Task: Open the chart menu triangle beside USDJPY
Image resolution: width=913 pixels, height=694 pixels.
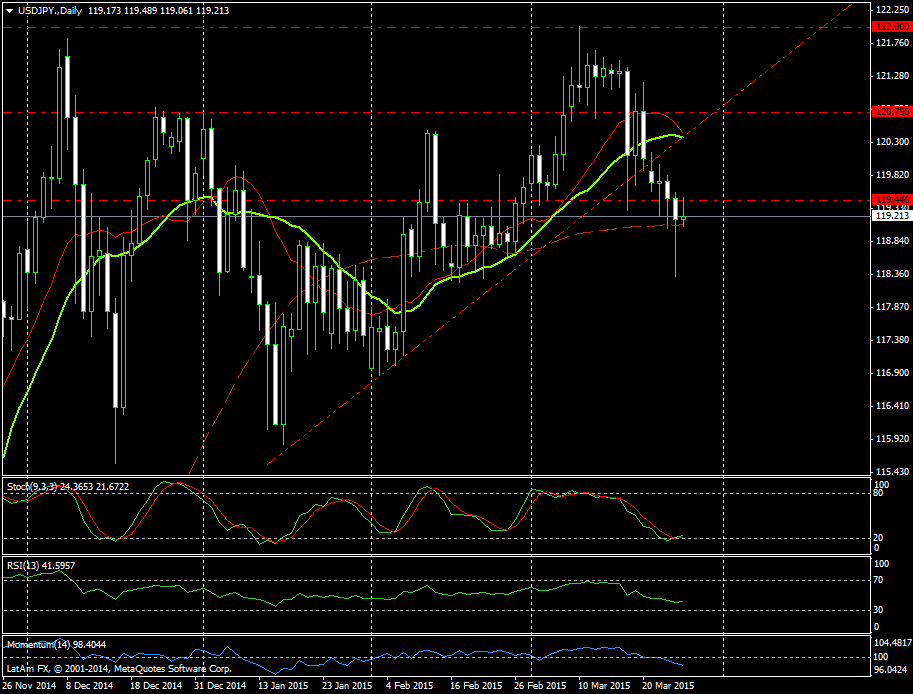Action: [8, 10]
